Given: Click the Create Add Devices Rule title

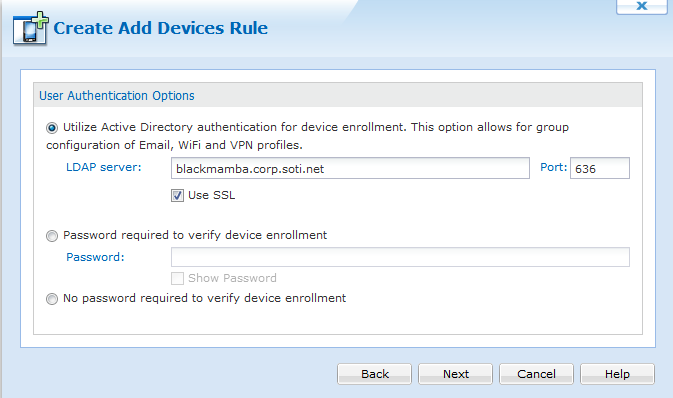Looking at the screenshot, I should point(161,28).
